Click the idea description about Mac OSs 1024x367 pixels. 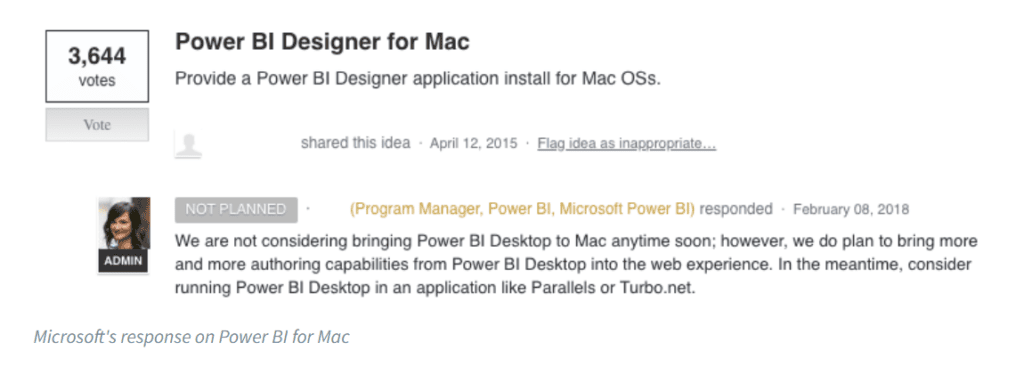[418, 79]
